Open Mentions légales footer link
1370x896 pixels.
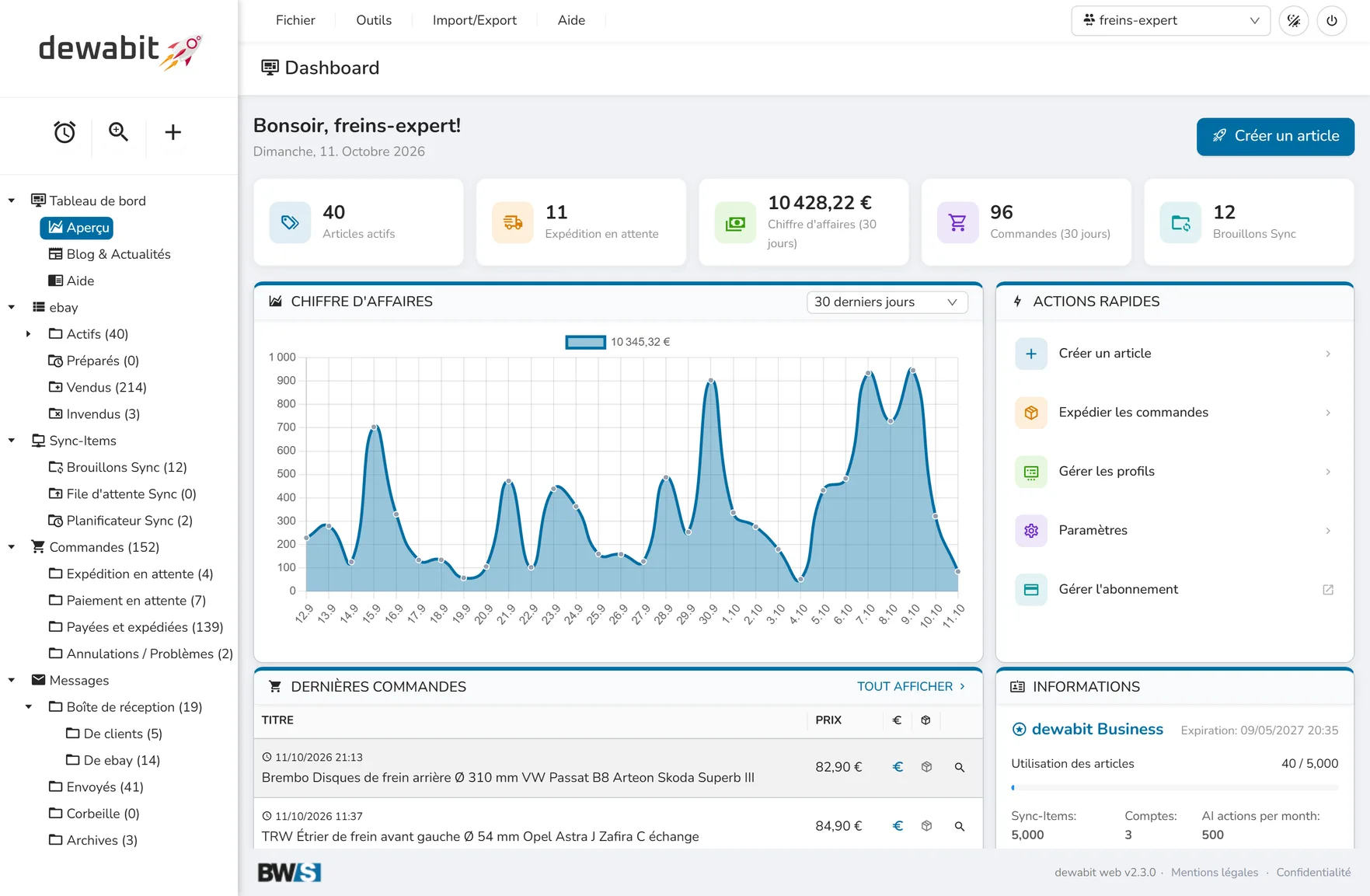coord(1215,872)
